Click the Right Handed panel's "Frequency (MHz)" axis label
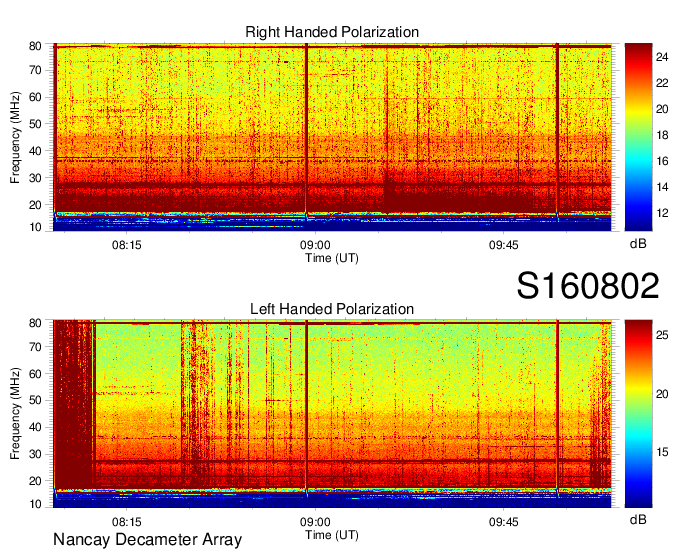680x552 pixels. coord(15,137)
